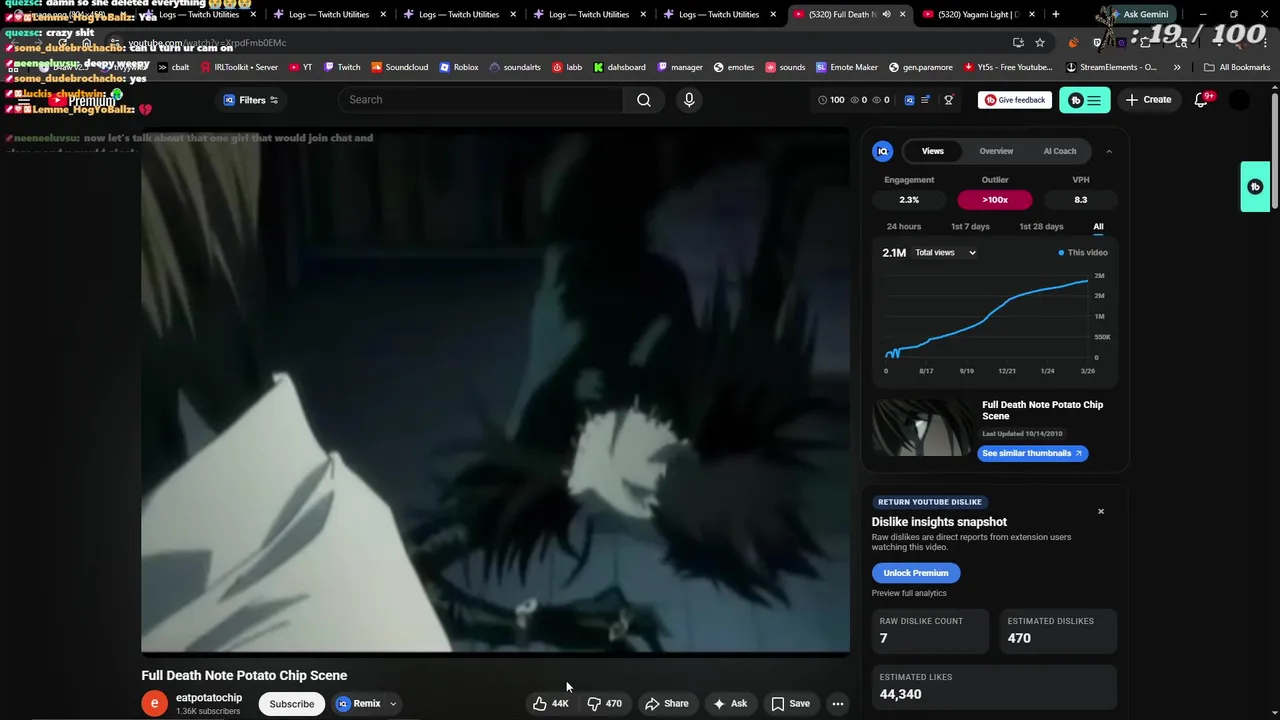Close the Dislike insights snapshot panel
This screenshot has width=1280, height=720.
(1101, 512)
